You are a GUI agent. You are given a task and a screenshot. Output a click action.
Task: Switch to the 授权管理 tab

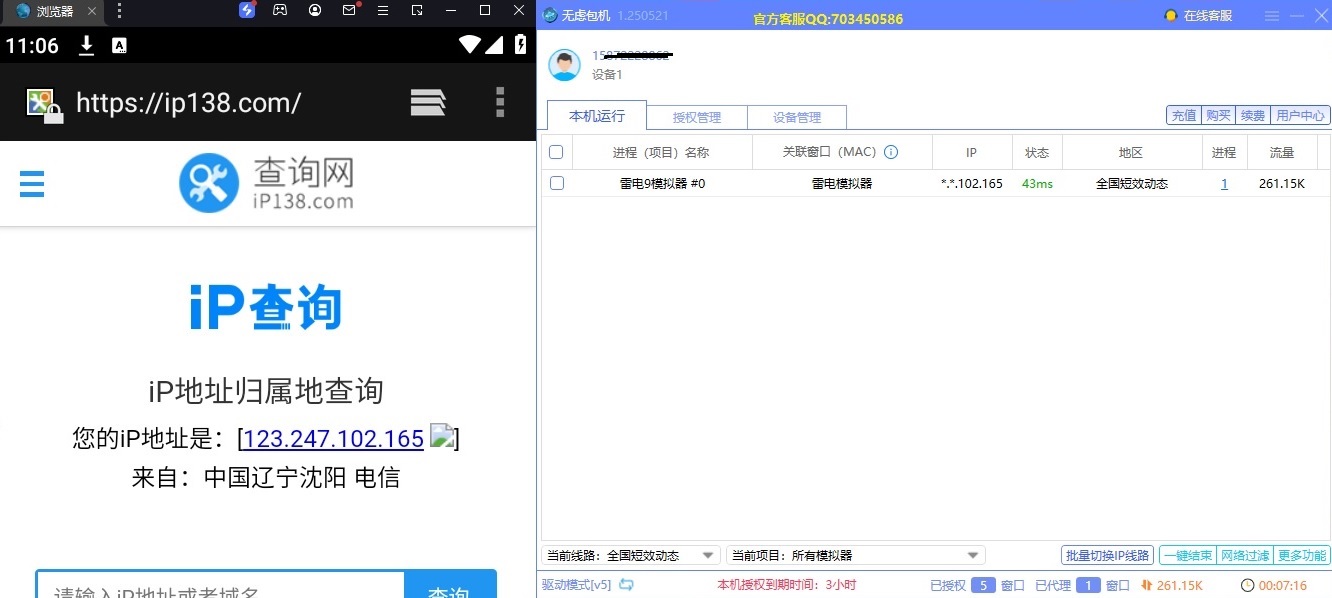(697, 117)
